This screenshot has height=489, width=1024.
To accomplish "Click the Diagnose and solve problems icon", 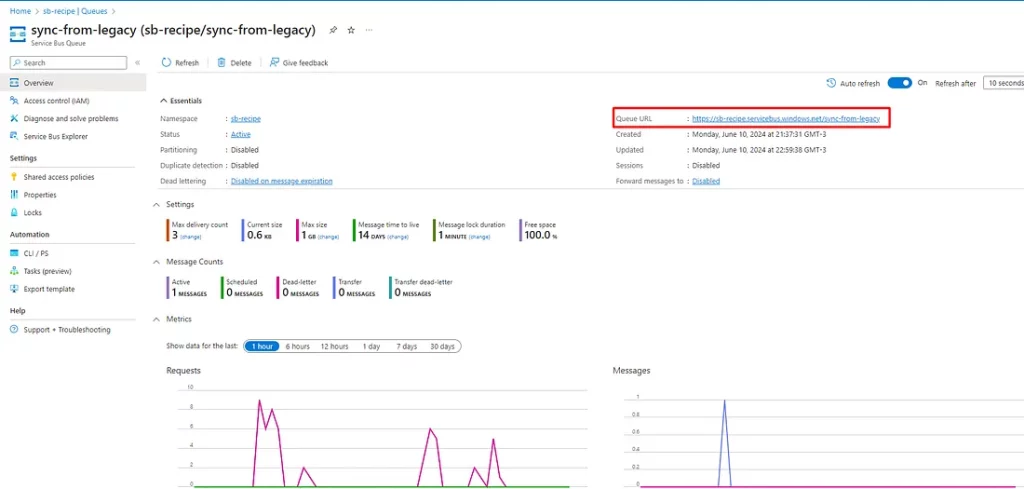I will [x=15, y=118].
